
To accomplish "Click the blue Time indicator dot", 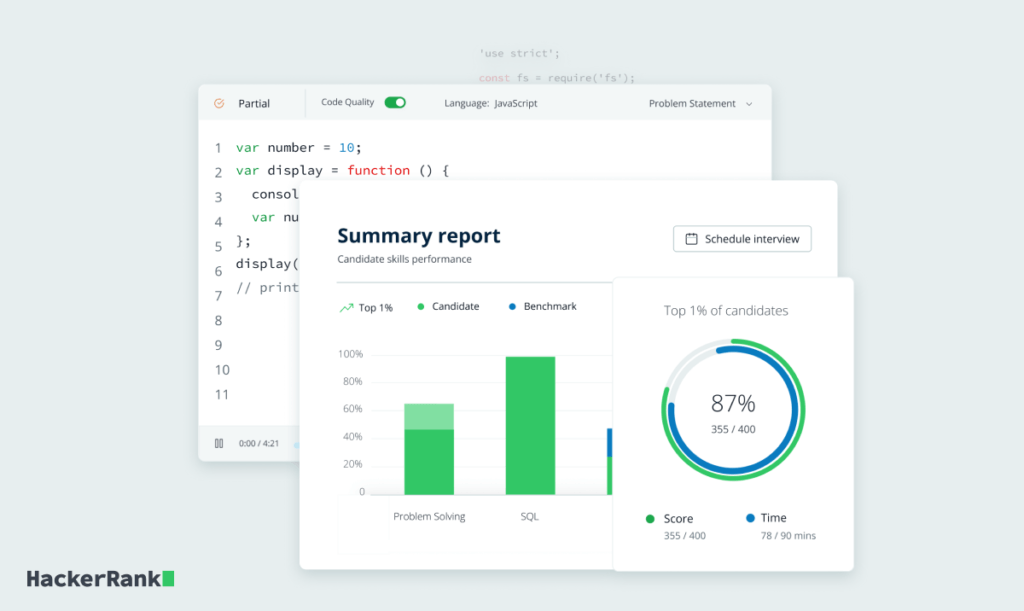I will pyautogui.click(x=749, y=518).
